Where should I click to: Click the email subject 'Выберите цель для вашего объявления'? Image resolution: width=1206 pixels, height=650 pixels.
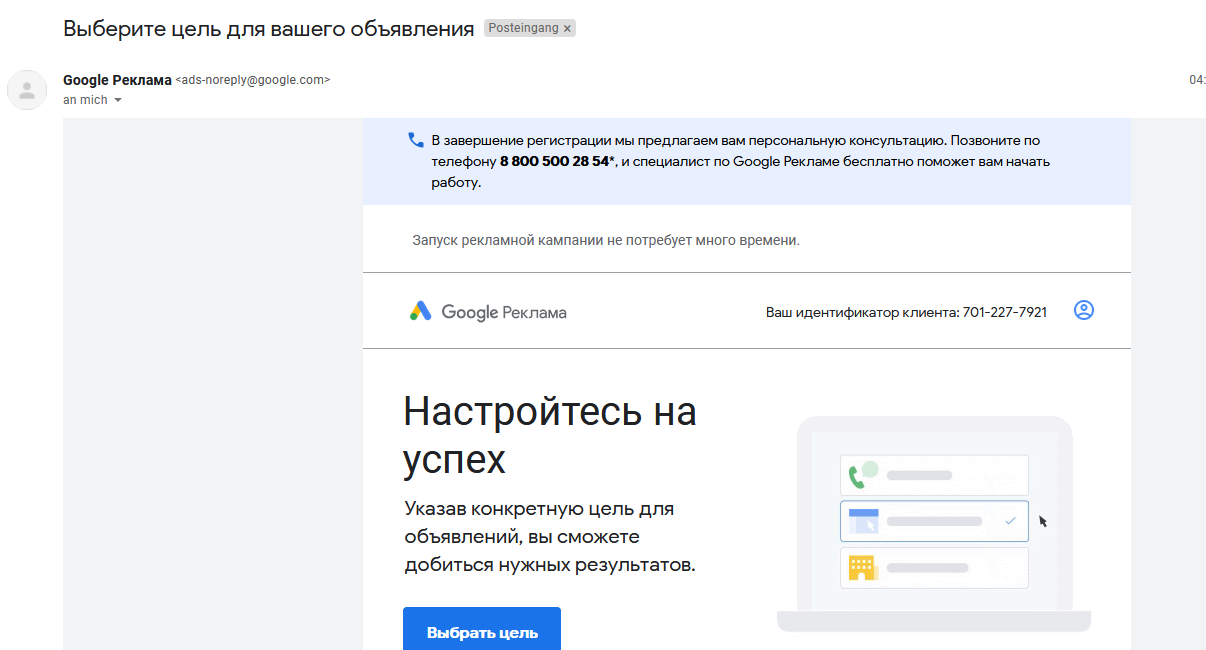[268, 29]
